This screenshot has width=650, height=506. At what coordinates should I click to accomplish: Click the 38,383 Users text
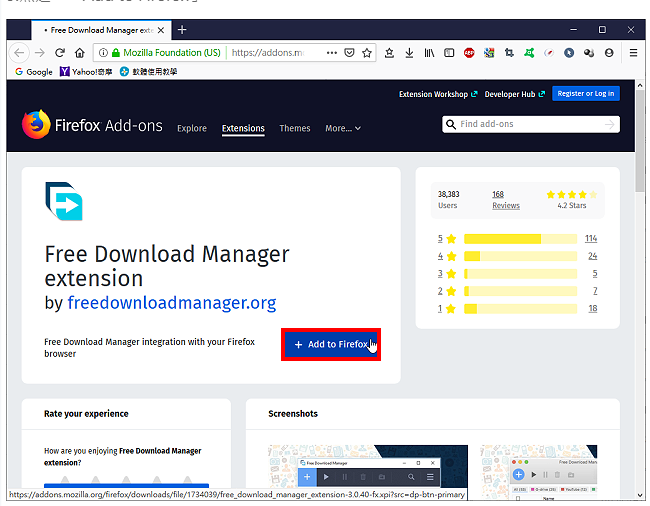(449, 200)
